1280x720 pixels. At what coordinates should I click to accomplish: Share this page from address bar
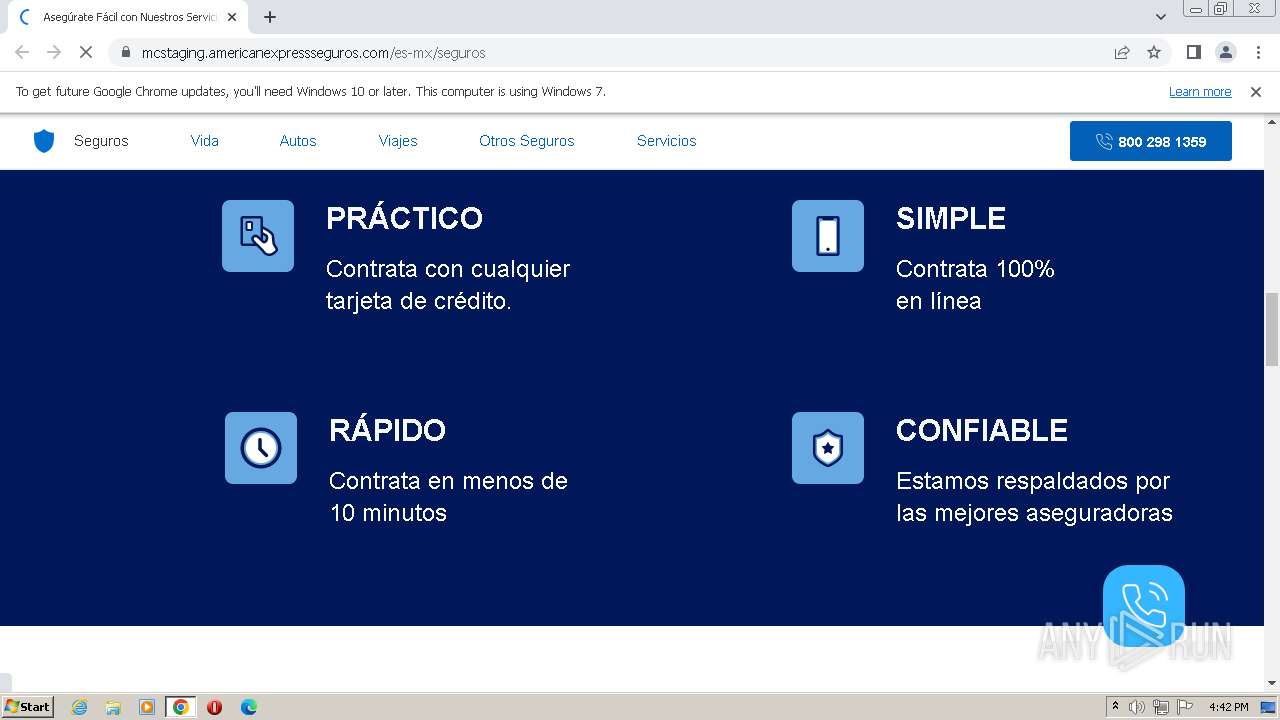(1122, 52)
